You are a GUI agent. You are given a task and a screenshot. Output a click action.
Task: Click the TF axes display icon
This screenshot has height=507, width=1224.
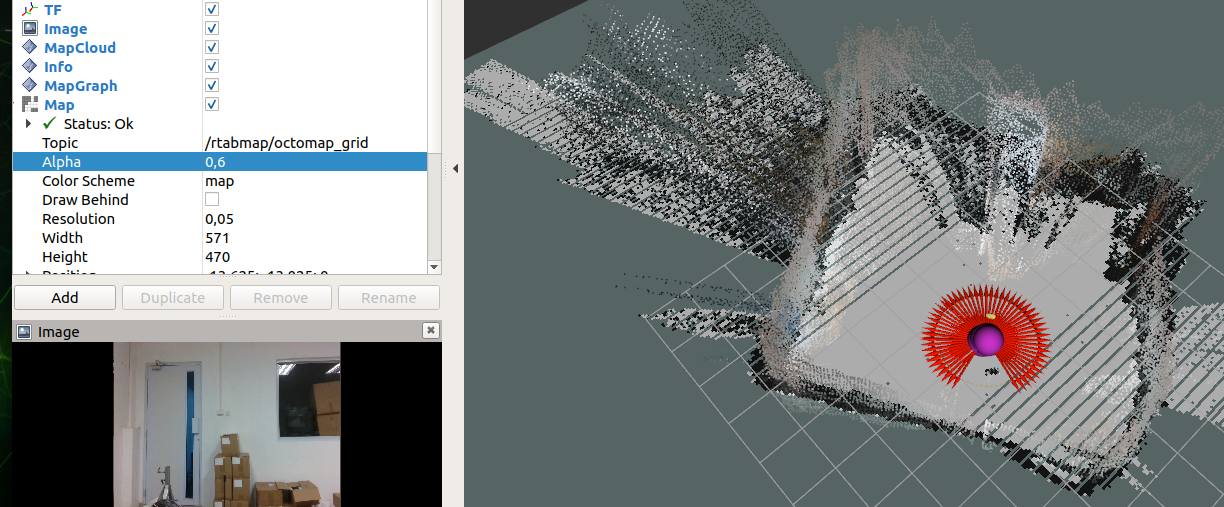point(29,9)
